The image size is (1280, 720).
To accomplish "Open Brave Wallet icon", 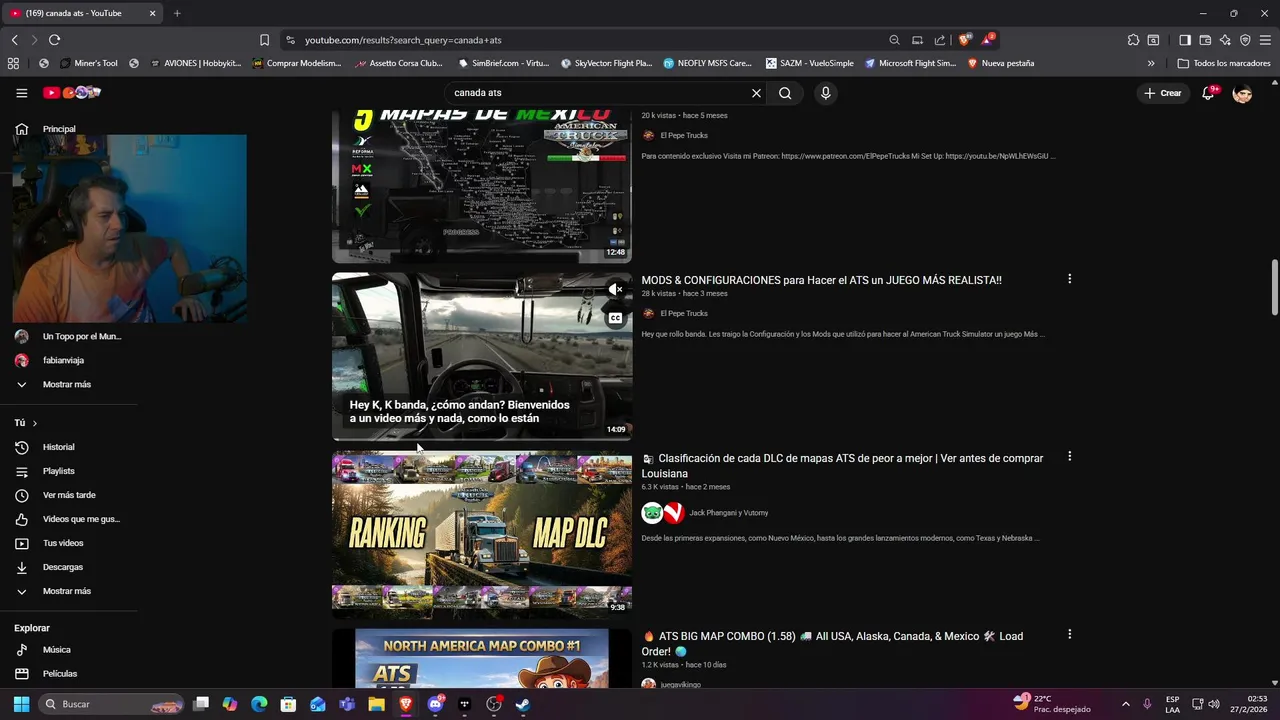I will [1205, 40].
